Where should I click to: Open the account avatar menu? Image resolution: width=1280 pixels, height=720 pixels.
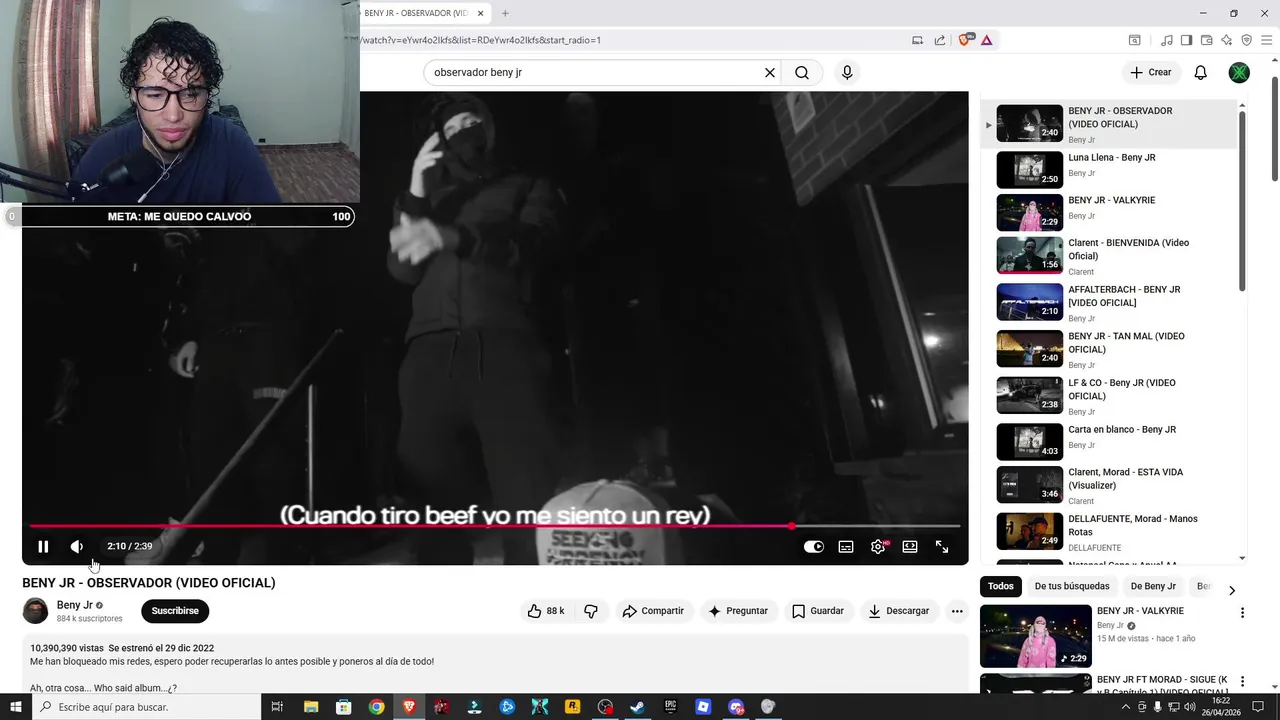pyautogui.click(x=1239, y=72)
